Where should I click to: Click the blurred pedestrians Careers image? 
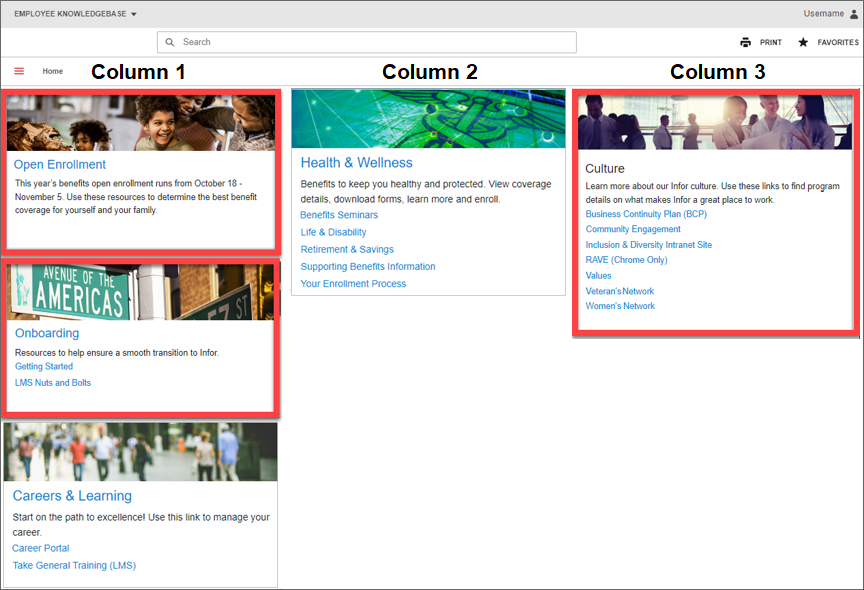(x=141, y=452)
